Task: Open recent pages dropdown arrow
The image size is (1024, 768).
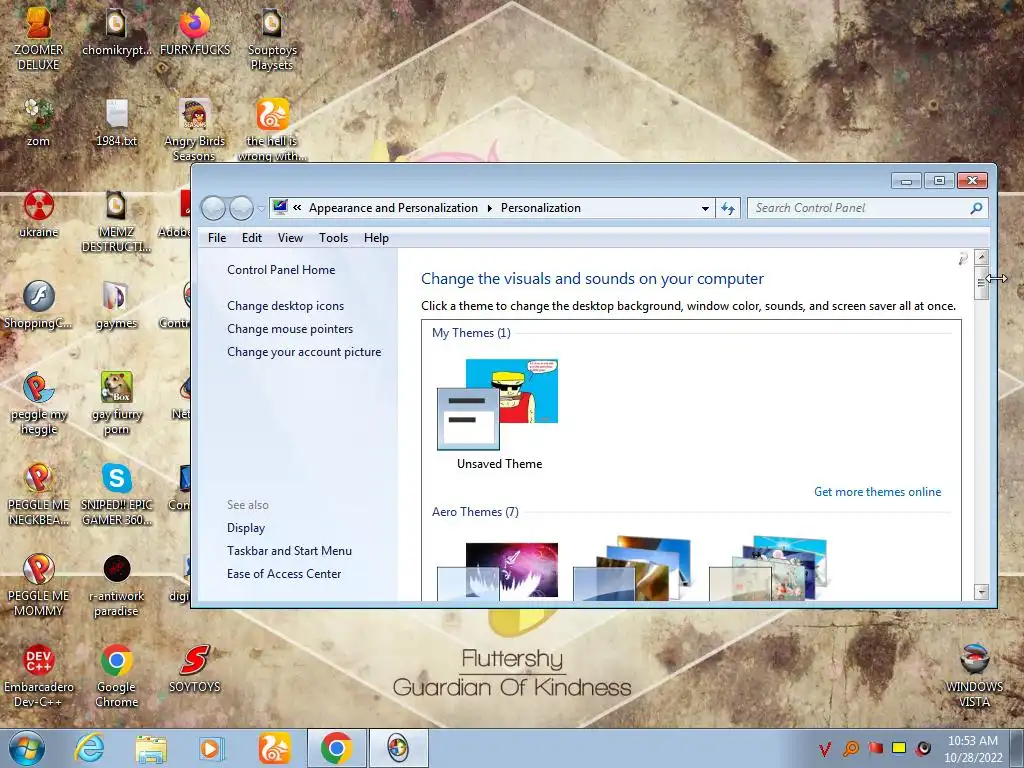Action: coord(261,209)
